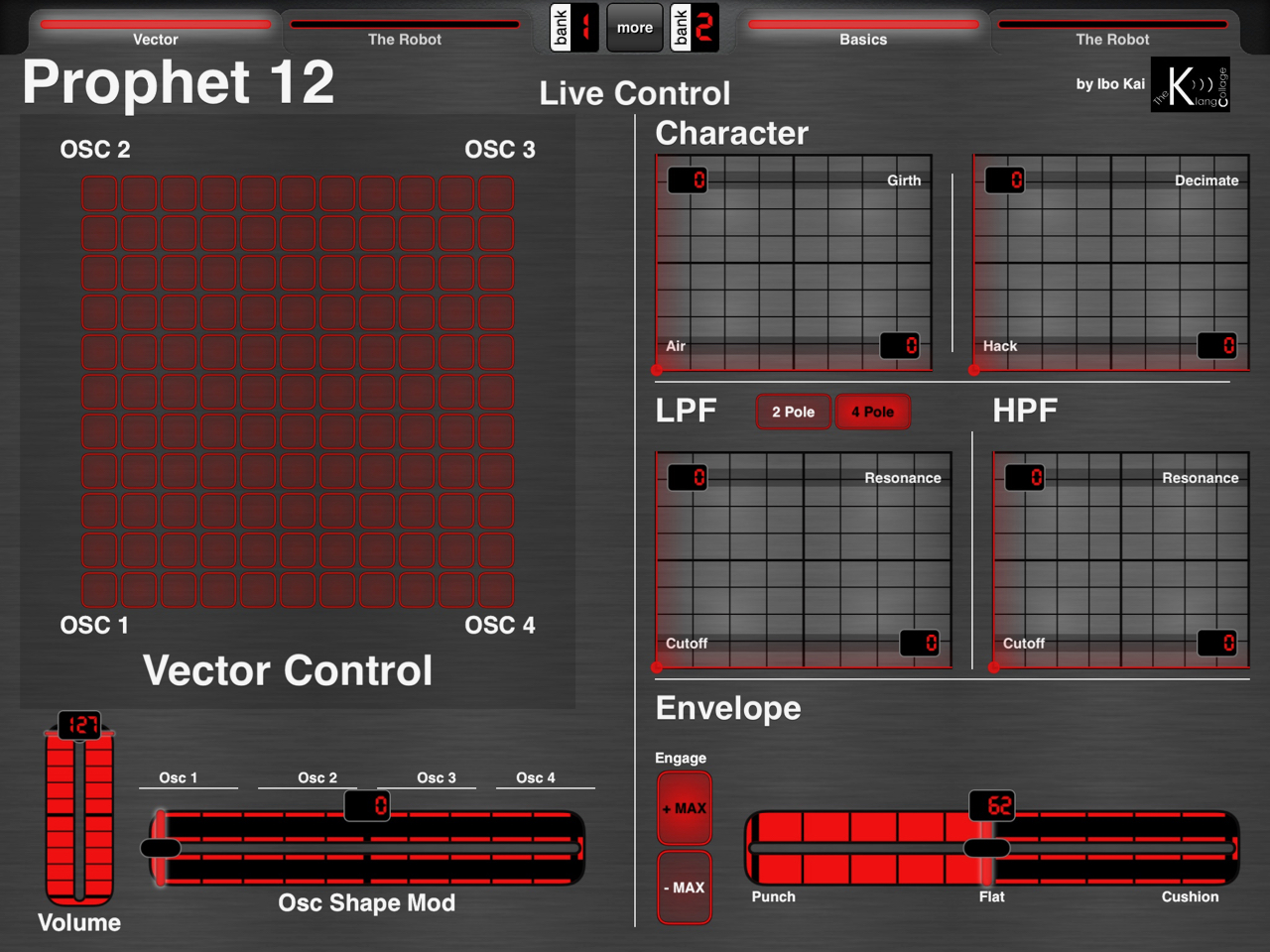Click the Flat label under the envelope slider
This screenshot has width=1270, height=952.
tap(992, 896)
